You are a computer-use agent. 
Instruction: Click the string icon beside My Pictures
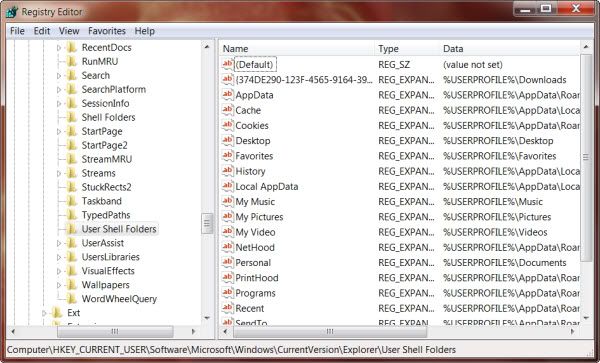pyautogui.click(x=227, y=216)
